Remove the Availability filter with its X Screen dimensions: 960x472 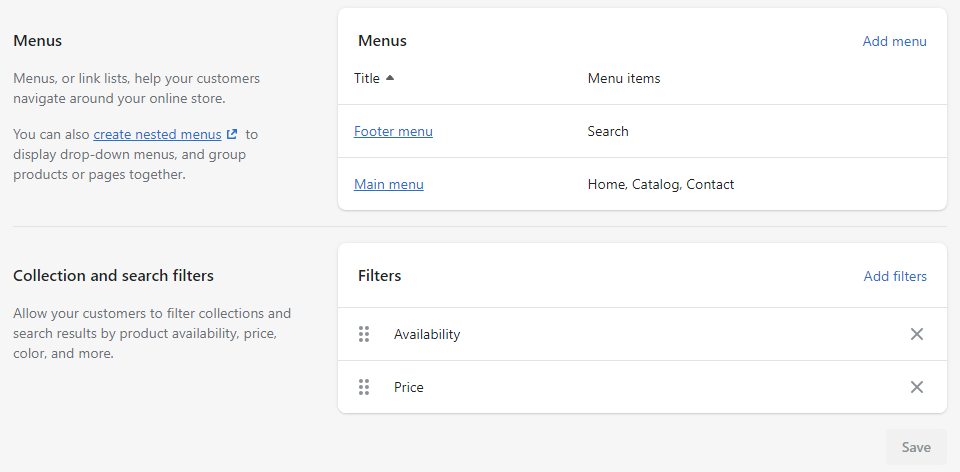pos(916,334)
